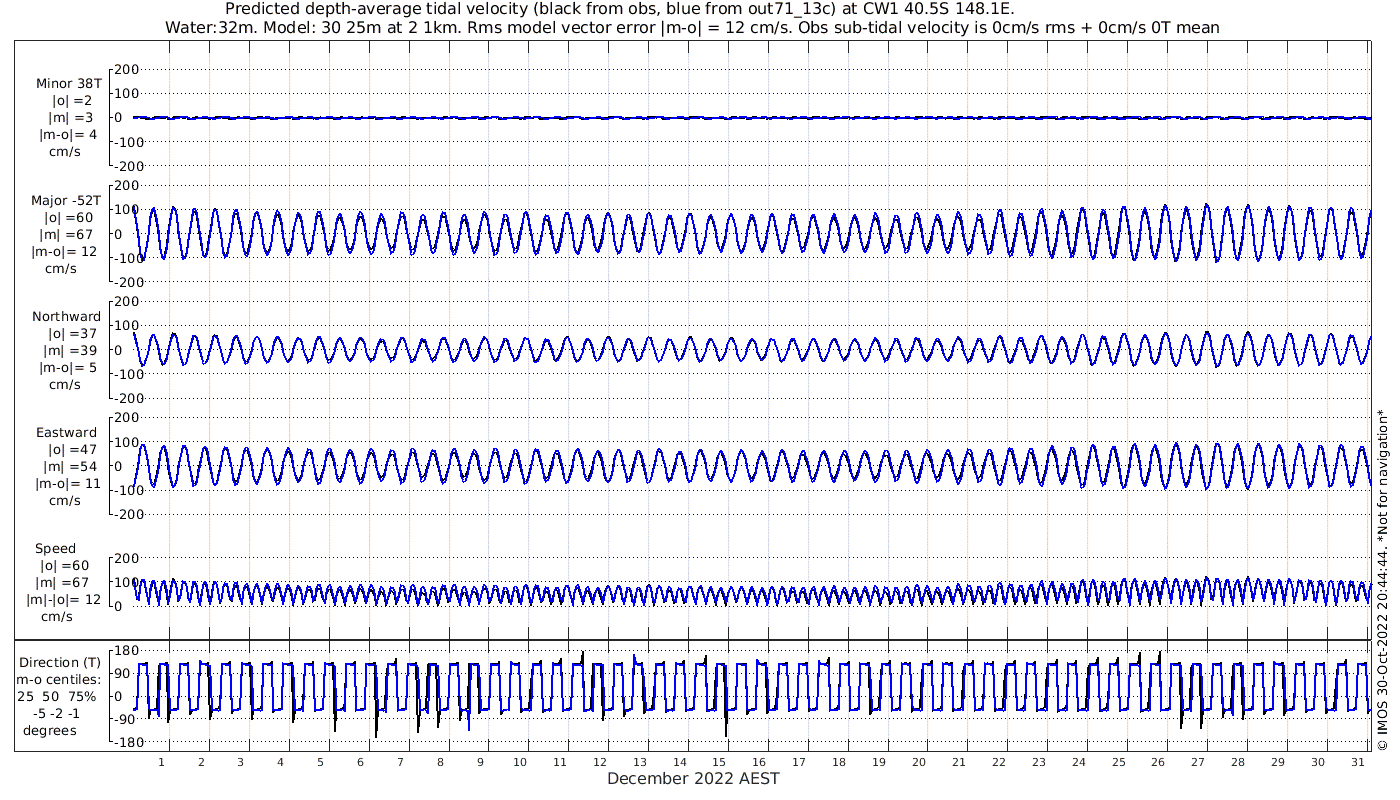
Task: Click the '|m| =54' value under Eastward
Action: (69, 467)
